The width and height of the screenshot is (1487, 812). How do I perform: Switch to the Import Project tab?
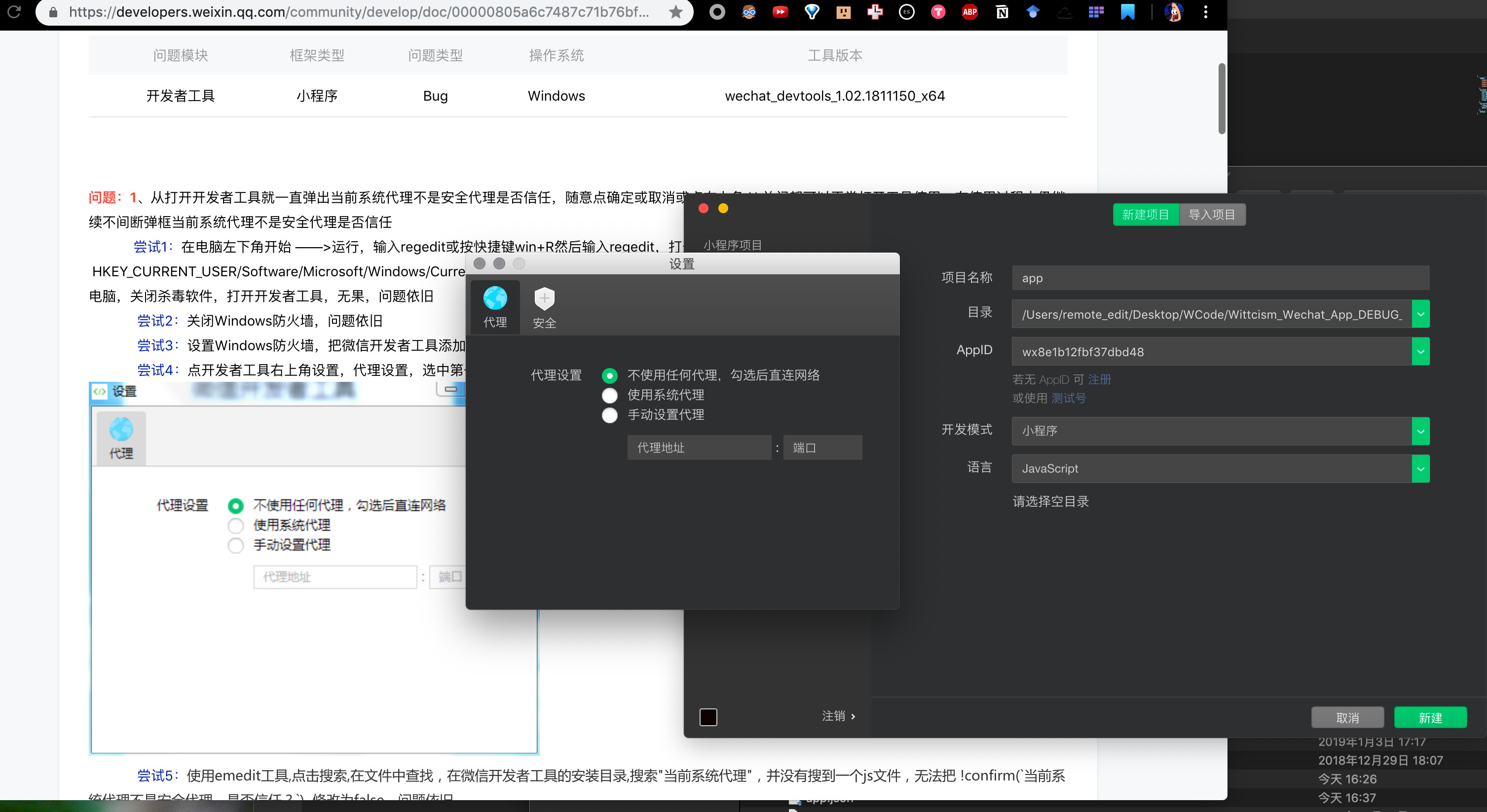coord(1212,215)
